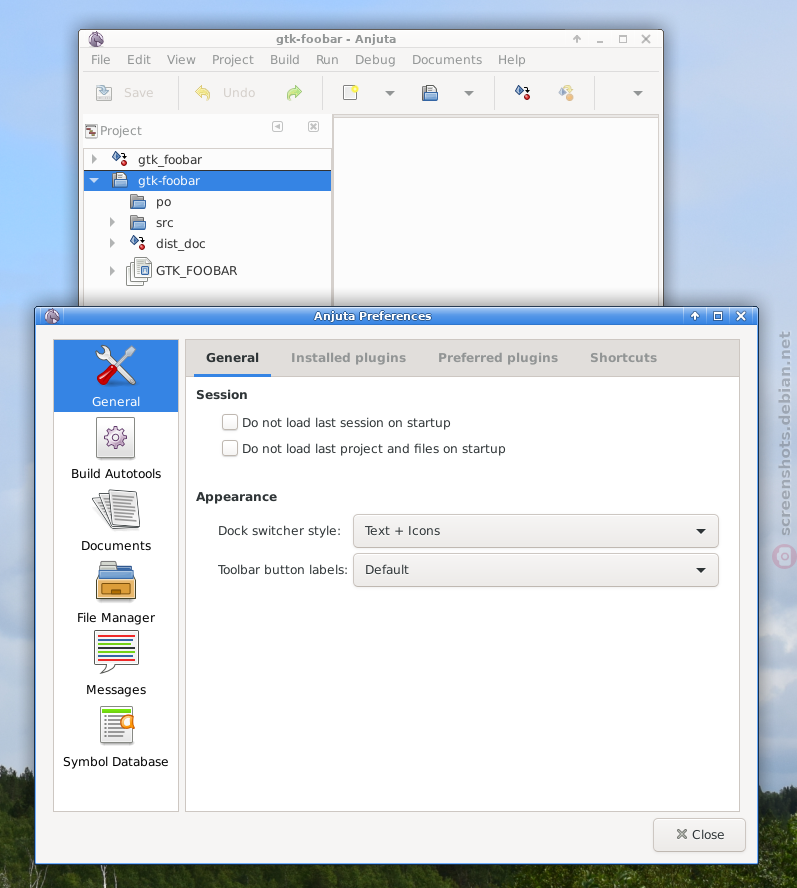Screen dimensions: 797x888
Task: Open the toolbar overflow arrow in Anjuta
Action: click(x=638, y=93)
